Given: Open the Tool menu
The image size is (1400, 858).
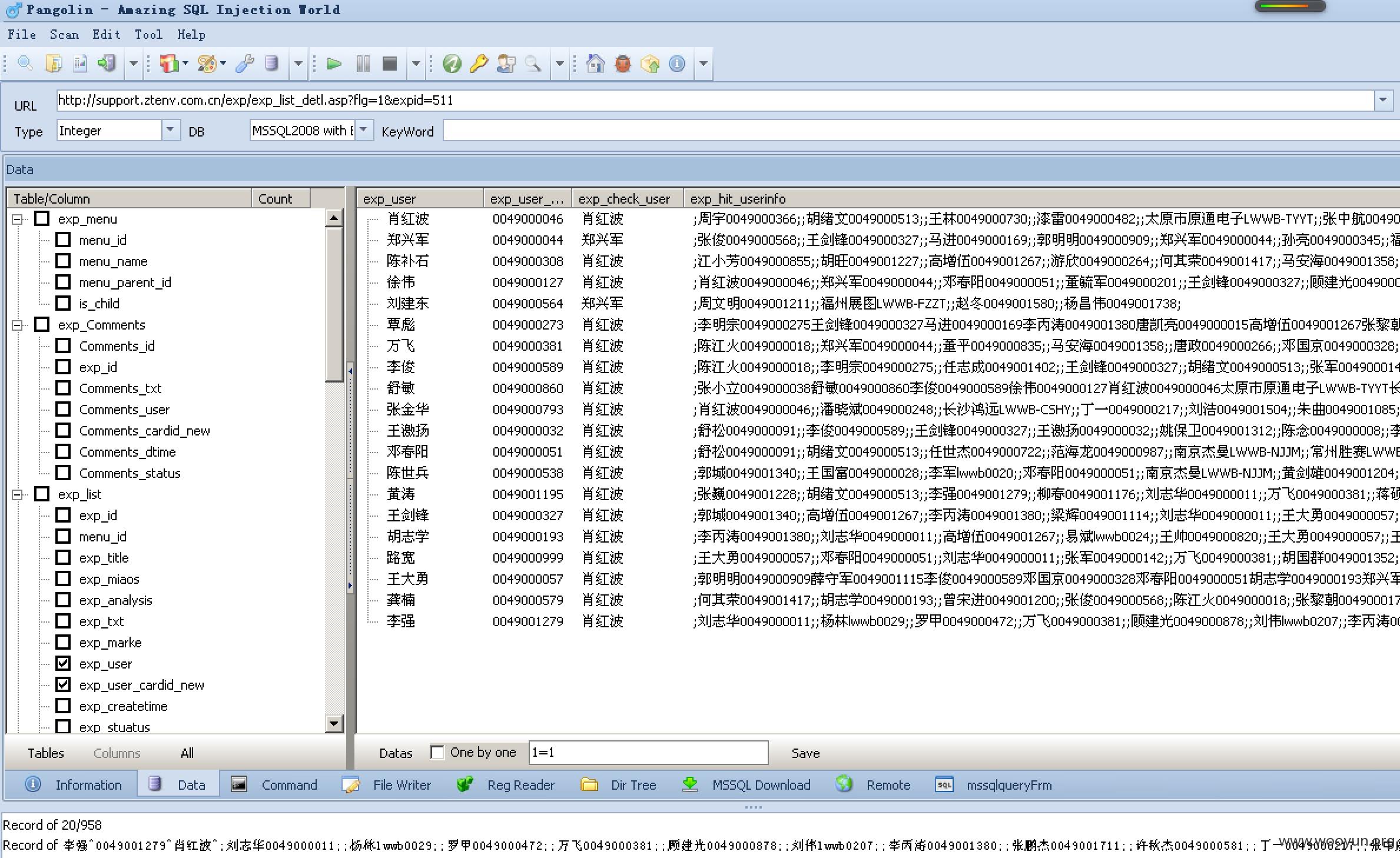Looking at the screenshot, I should click(148, 35).
